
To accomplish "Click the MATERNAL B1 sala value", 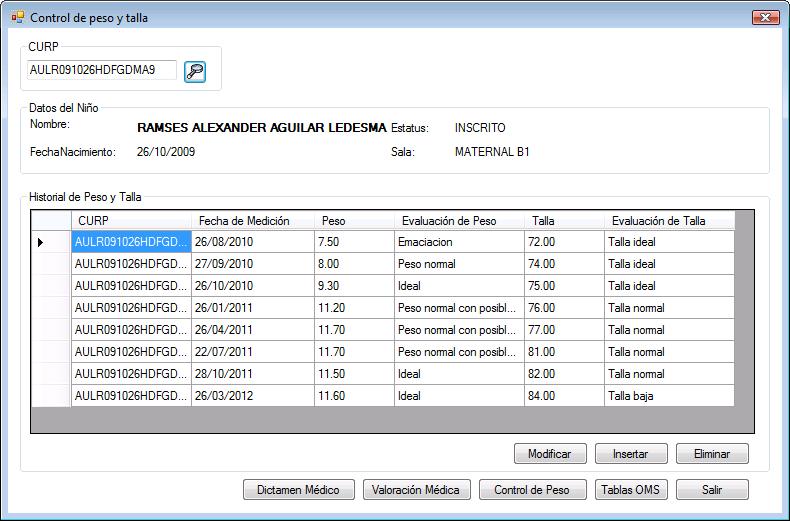I will point(492,152).
